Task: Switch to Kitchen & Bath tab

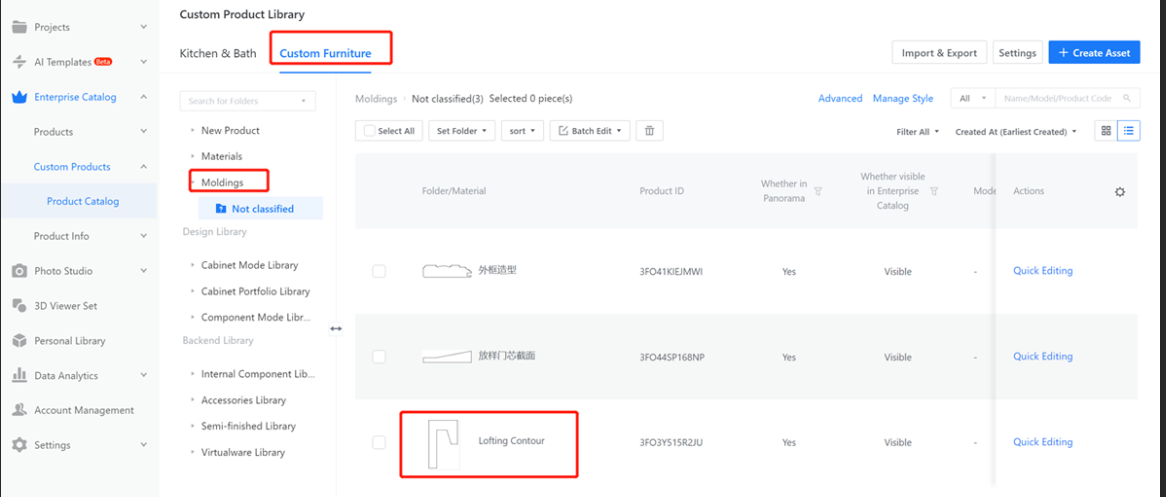Action: [x=218, y=53]
